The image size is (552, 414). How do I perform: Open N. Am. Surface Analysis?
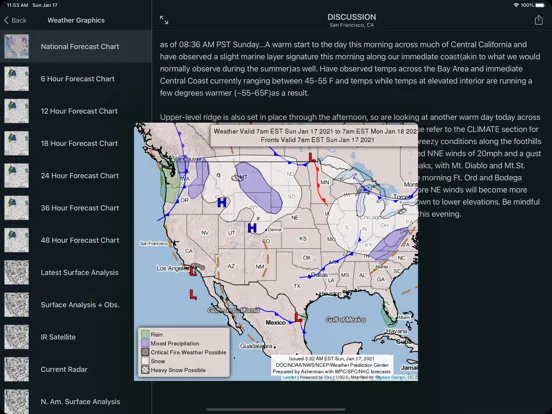pyautogui.click(x=76, y=401)
